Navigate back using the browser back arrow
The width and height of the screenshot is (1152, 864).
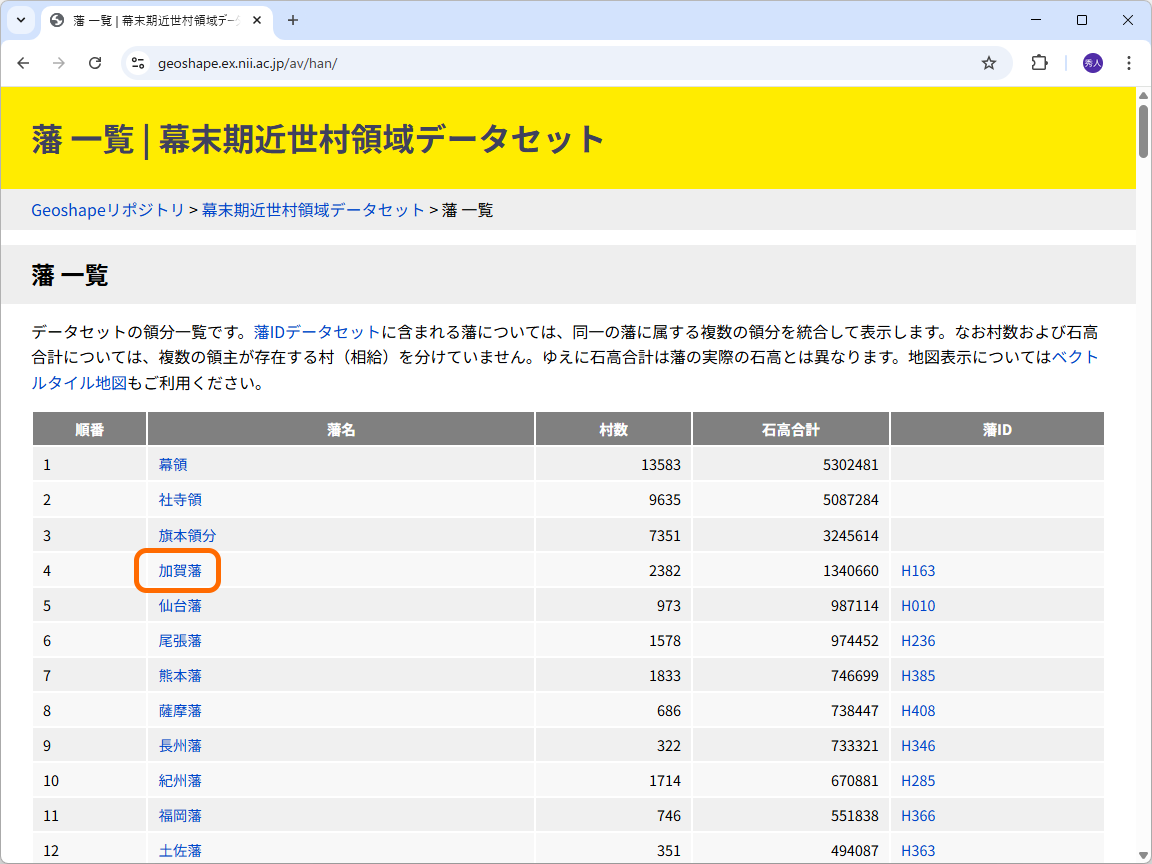(x=23, y=63)
